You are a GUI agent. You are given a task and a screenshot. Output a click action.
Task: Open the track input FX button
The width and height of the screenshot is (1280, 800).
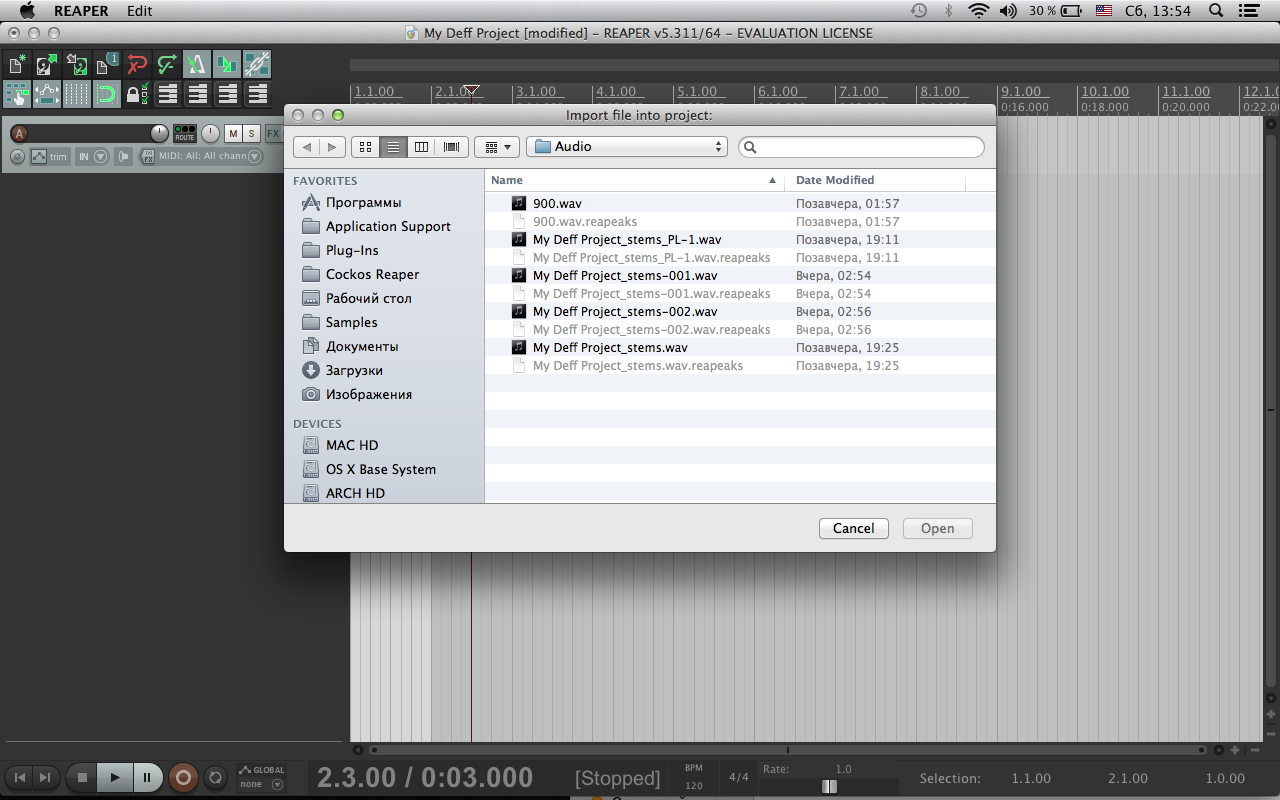[147, 156]
